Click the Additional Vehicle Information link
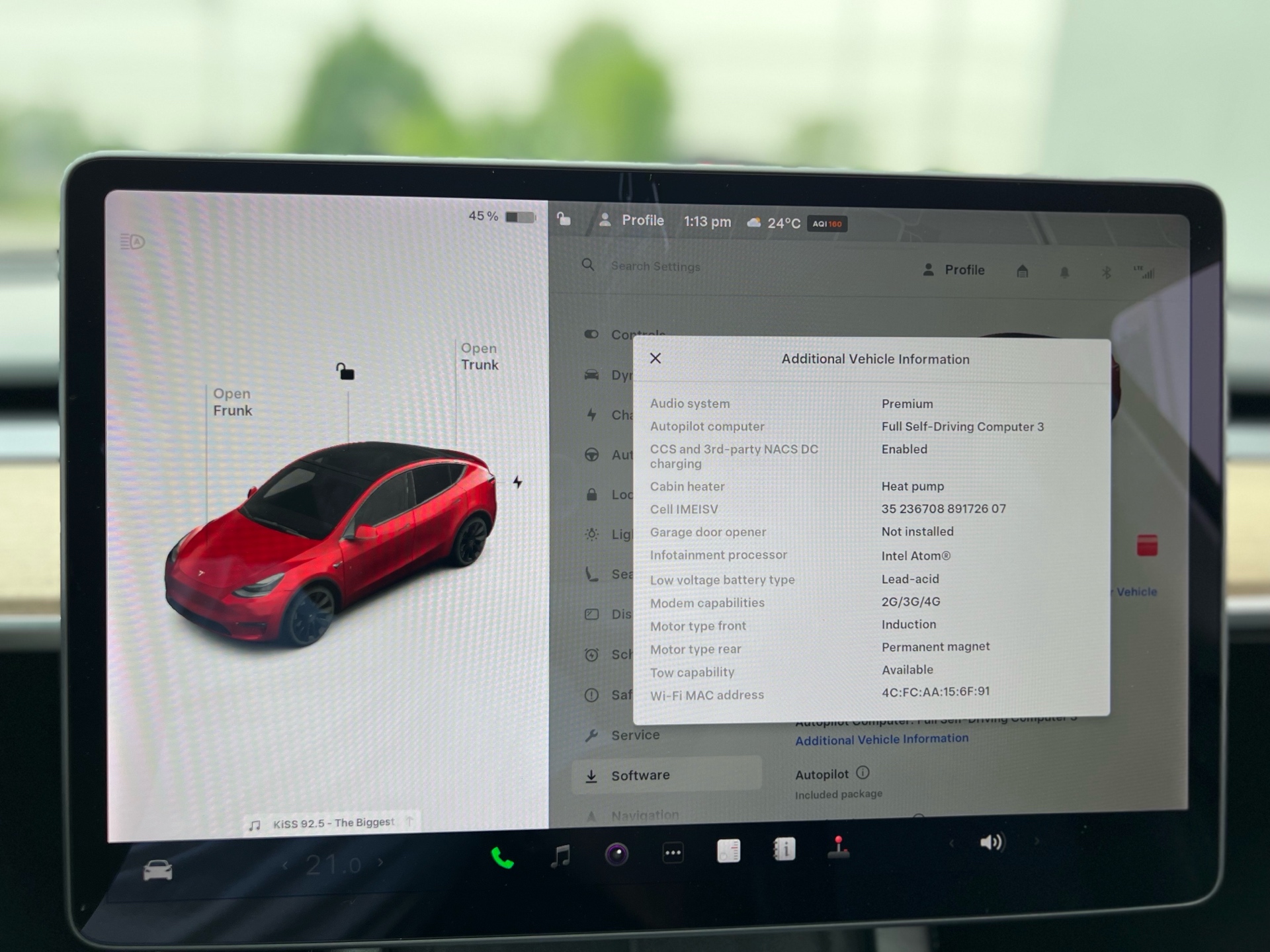The width and height of the screenshot is (1270, 952). tap(881, 739)
